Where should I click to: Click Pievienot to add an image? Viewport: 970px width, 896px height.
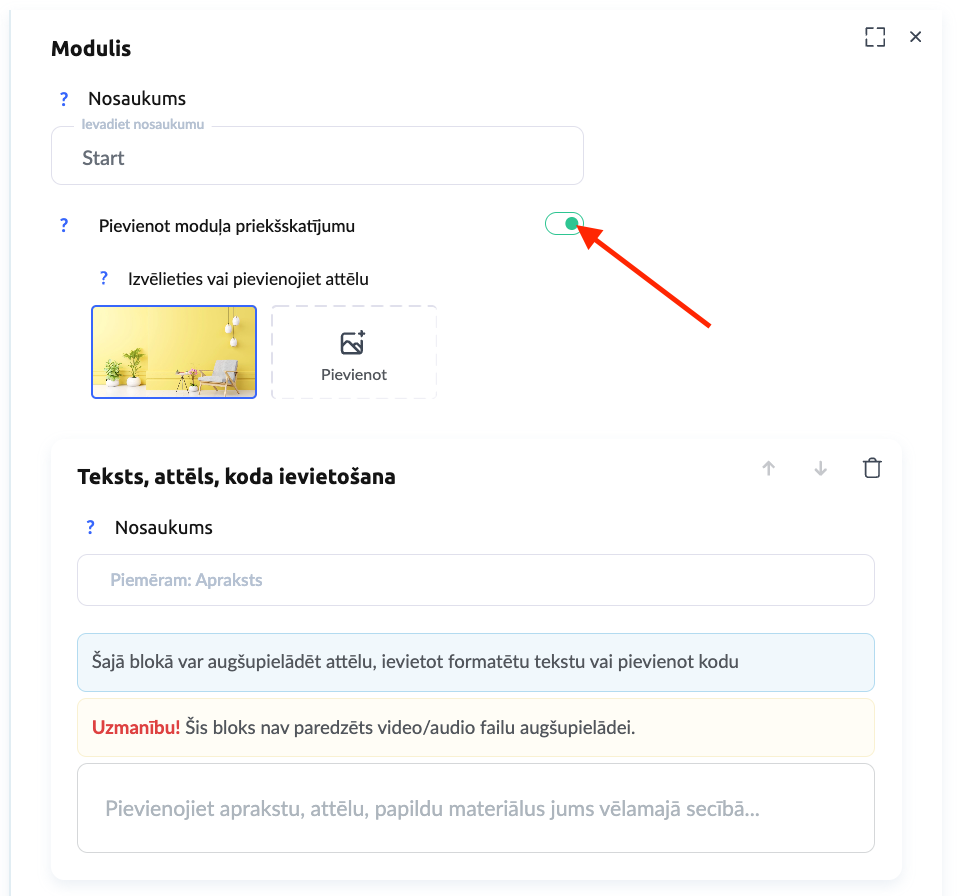[354, 353]
